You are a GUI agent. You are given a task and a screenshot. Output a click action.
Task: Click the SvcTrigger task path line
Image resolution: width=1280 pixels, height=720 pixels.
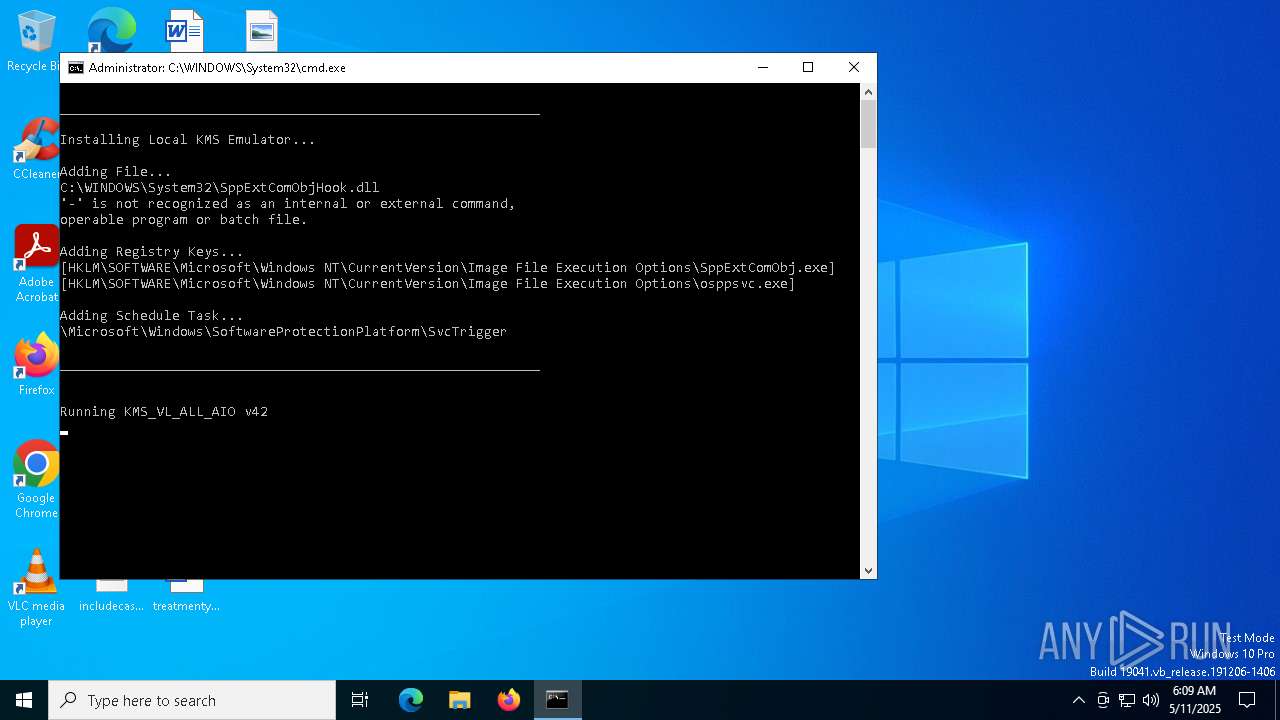[284, 332]
